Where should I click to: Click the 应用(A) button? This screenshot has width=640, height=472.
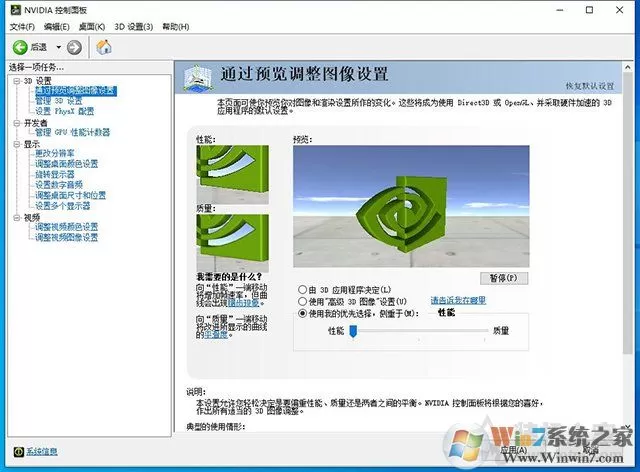(514, 450)
